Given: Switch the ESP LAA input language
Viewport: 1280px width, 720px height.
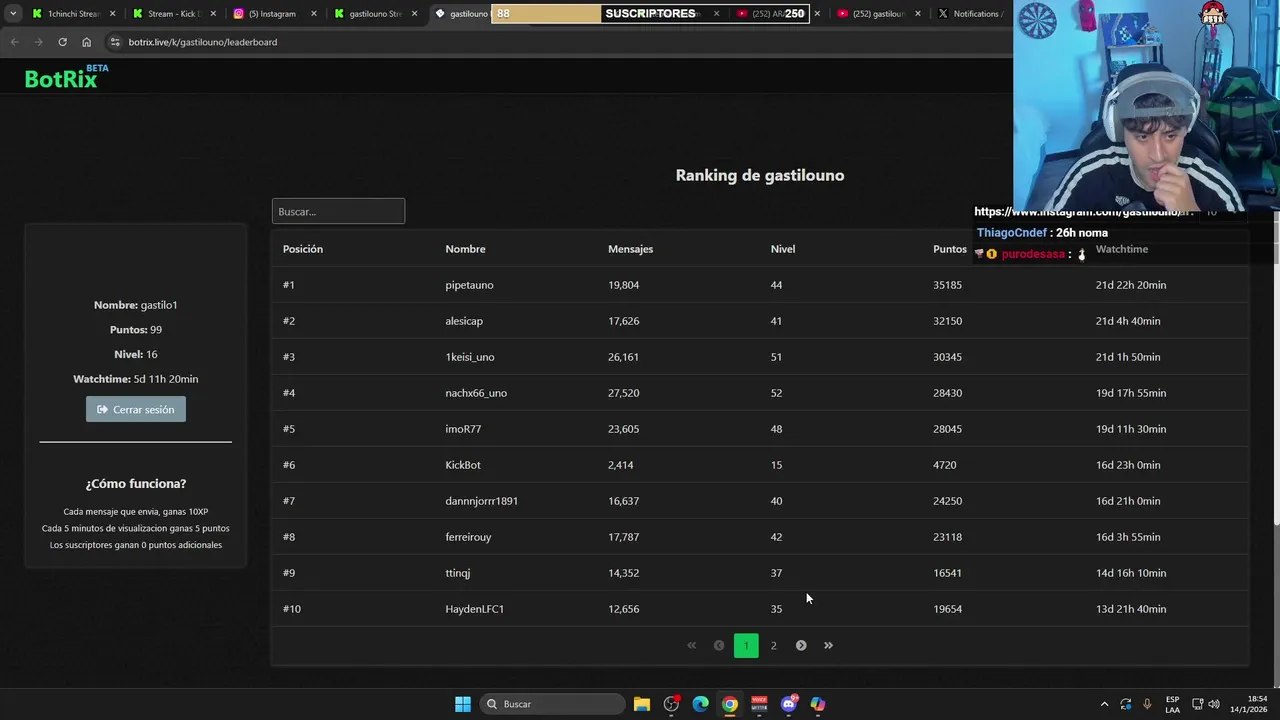Looking at the screenshot, I should tap(1172, 704).
